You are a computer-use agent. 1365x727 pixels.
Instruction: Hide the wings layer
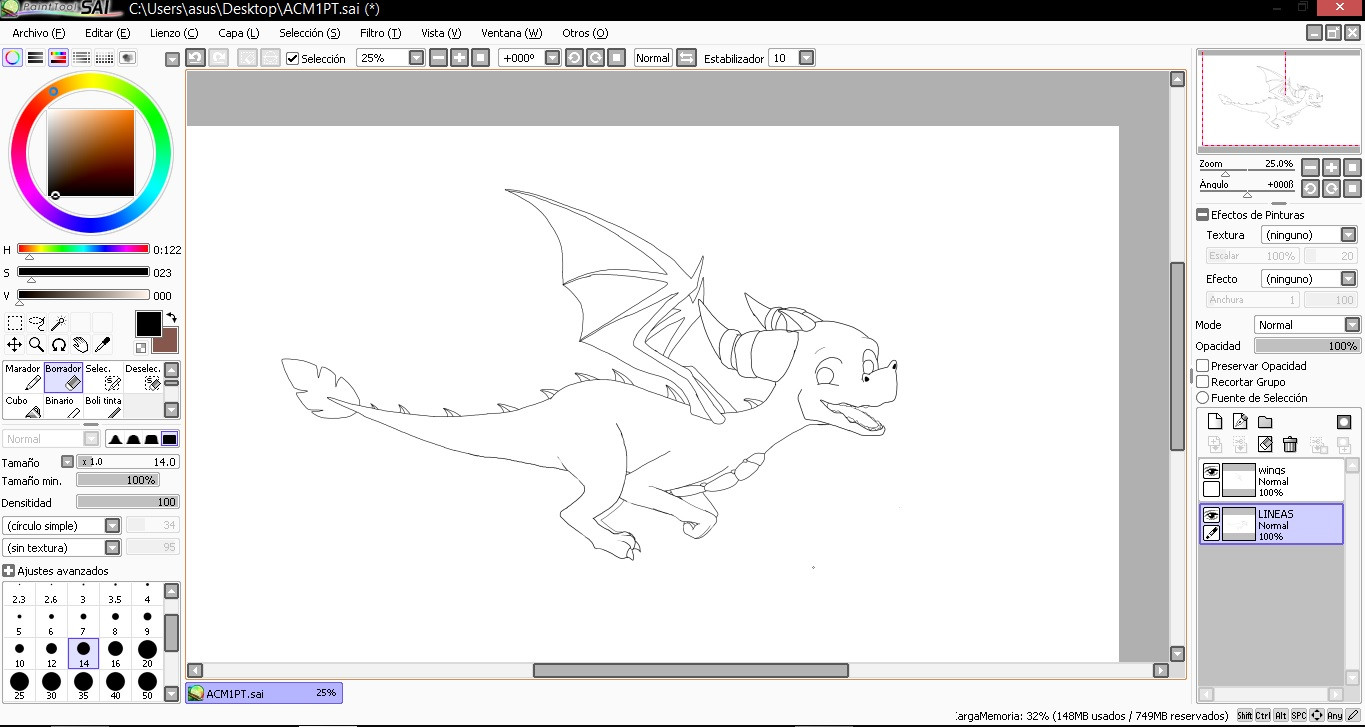pos(1211,471)
